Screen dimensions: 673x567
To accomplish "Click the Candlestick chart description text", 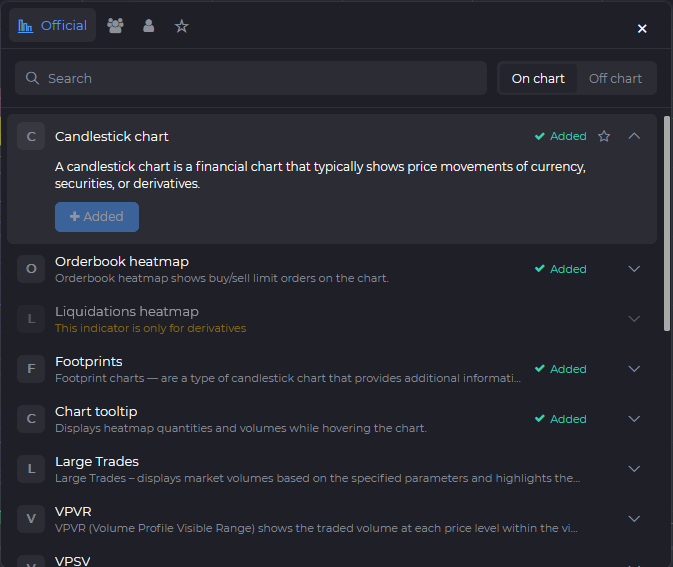I will (x=320, y=175).
